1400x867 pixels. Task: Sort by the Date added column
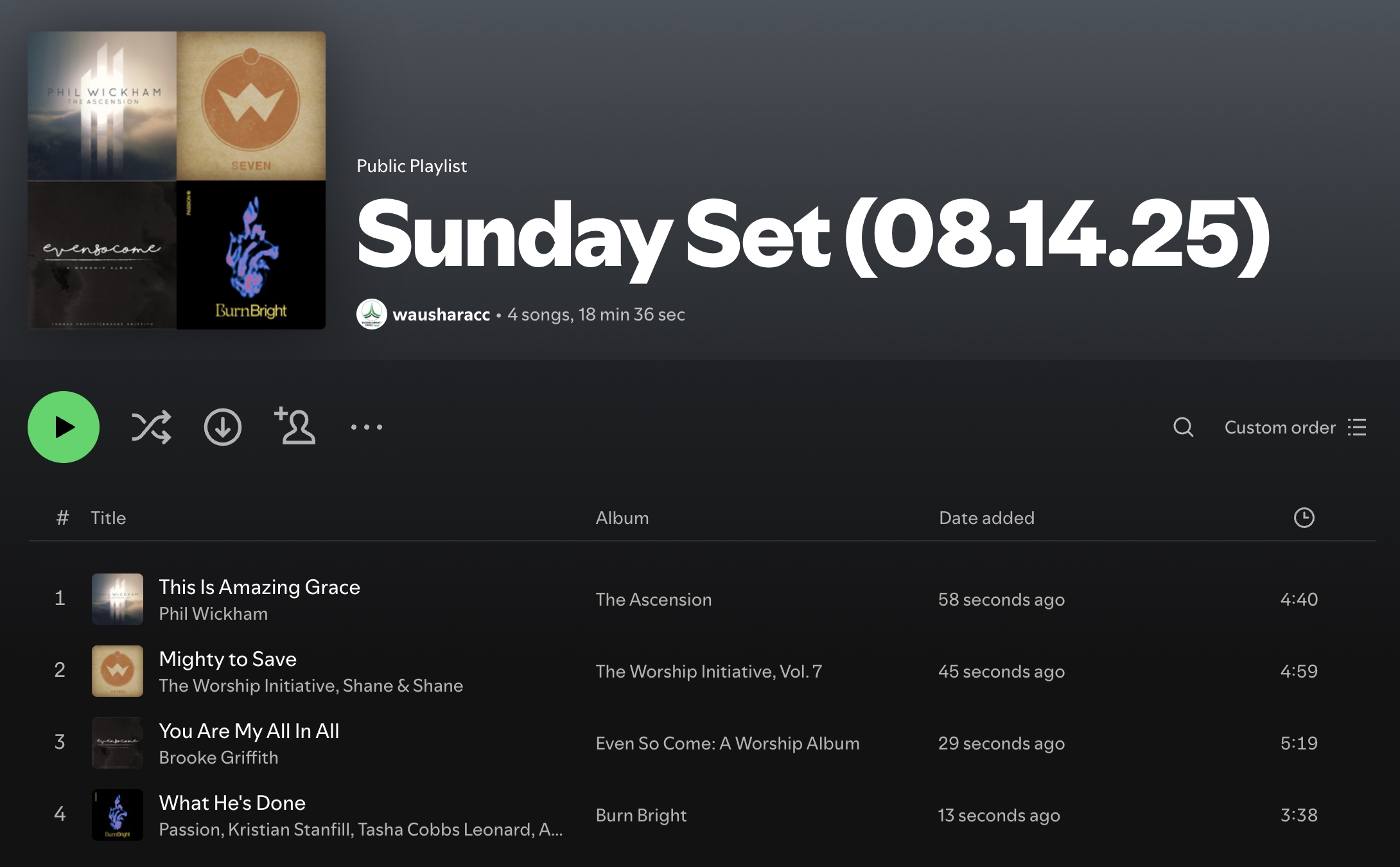coord(986,518)
